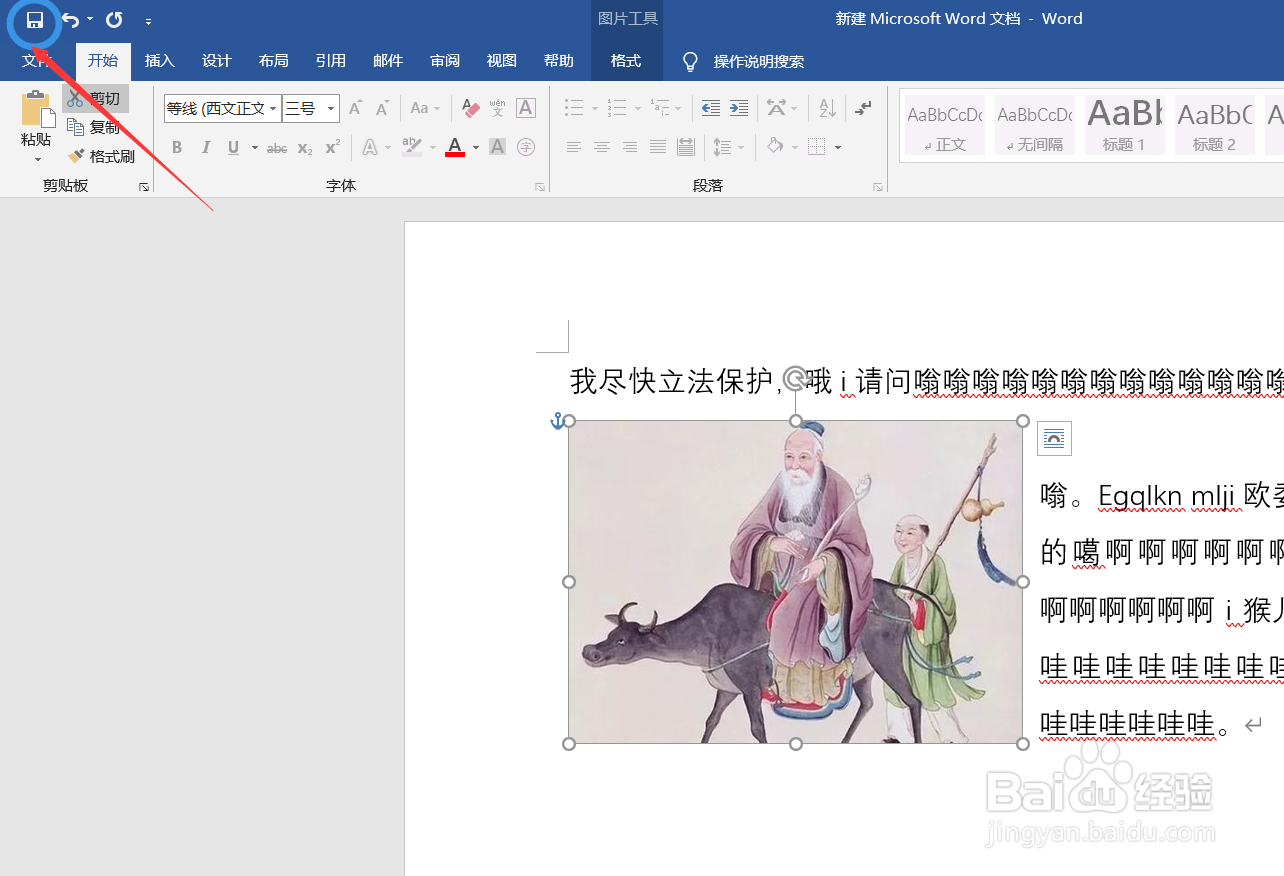The width and height of the screenshot is (1284, 876).
Task: Open the font color dropdown arrow
Action: pos(476,148)
